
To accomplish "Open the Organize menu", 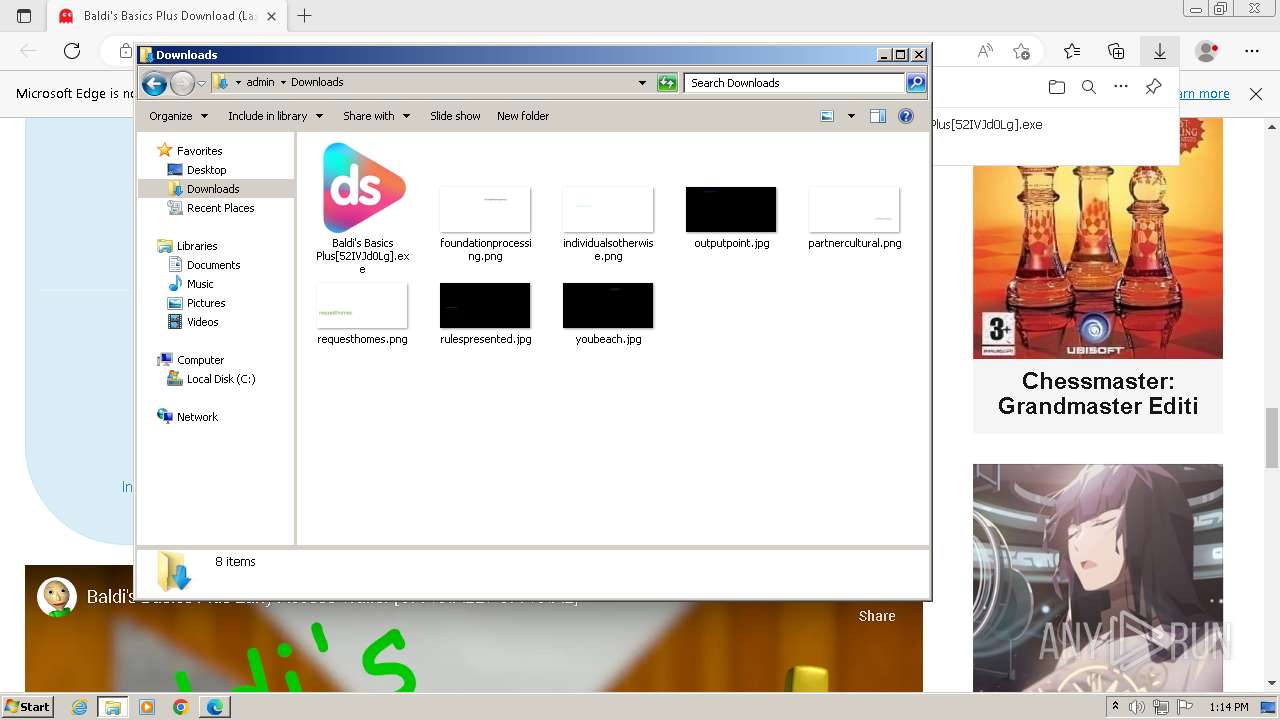I will pyautogui.click(x=178, y=116).
